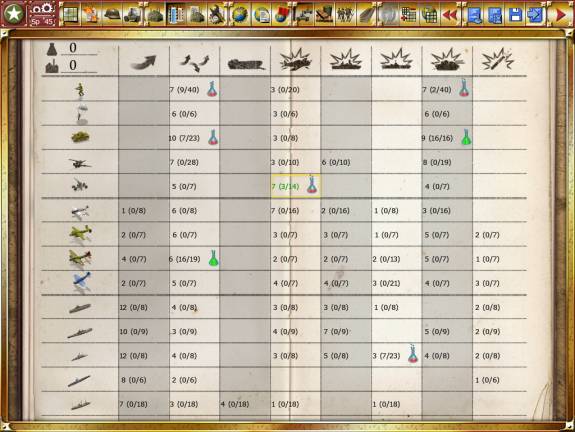Click the blue floppy disk save icon
Screen dimensions: 575x432
pyautogui.click(x=515, y=15)
